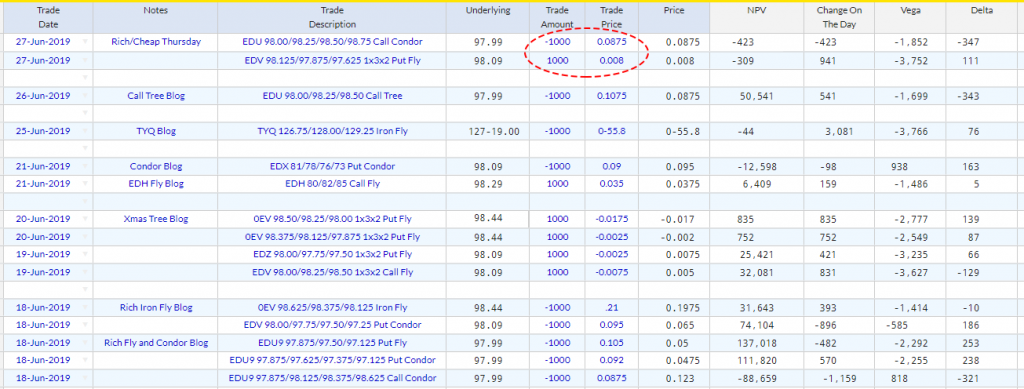The width and height of the screenshot is (1024, 389).
Task: Click the Trade Price column header
Action: [x=611, y=18]
